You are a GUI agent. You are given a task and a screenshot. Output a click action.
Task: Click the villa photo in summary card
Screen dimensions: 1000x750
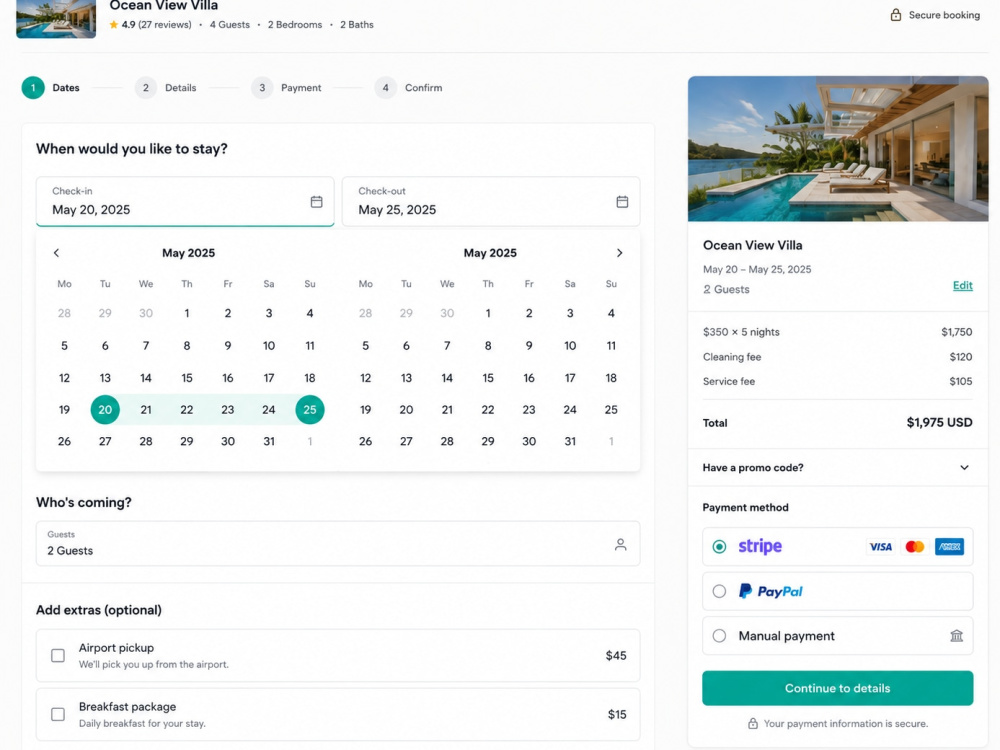(x=838, y=149)
